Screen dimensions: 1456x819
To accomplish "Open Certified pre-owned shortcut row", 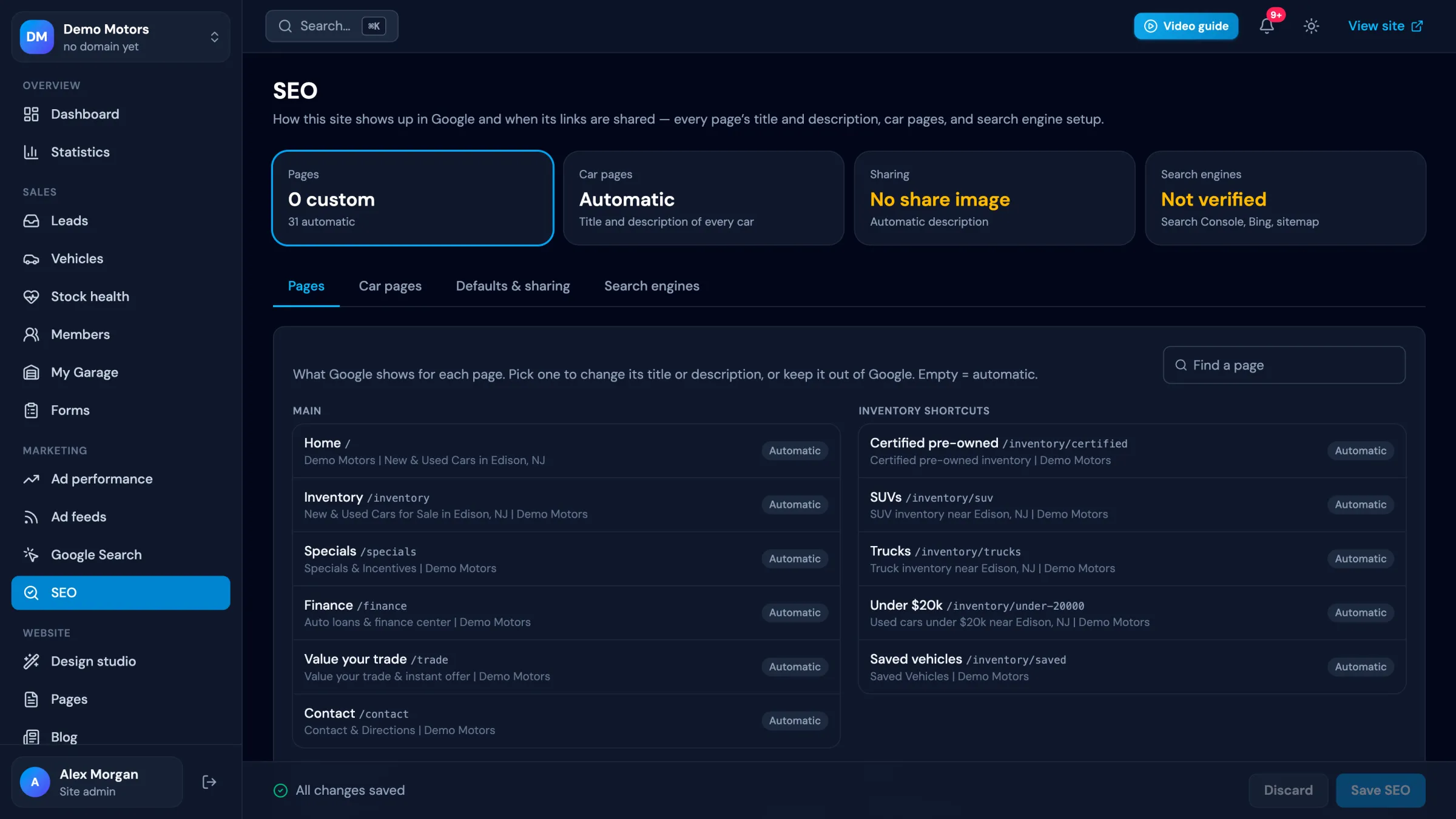I will 1132,451.
